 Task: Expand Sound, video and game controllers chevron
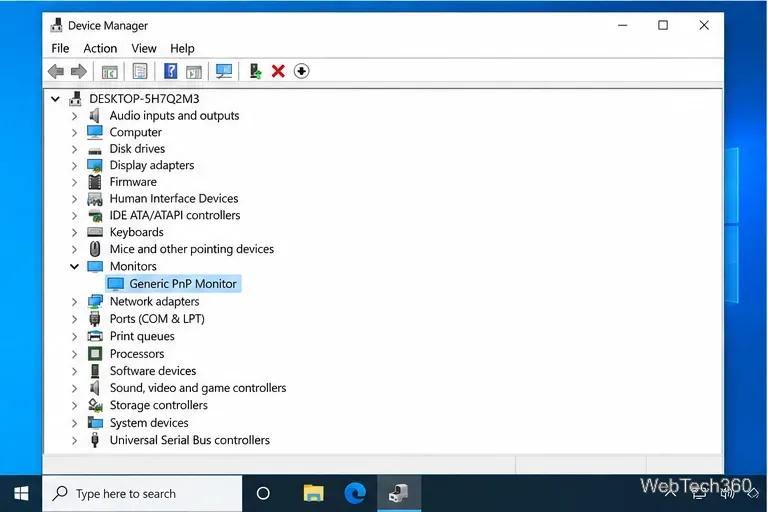click(74, 389)
